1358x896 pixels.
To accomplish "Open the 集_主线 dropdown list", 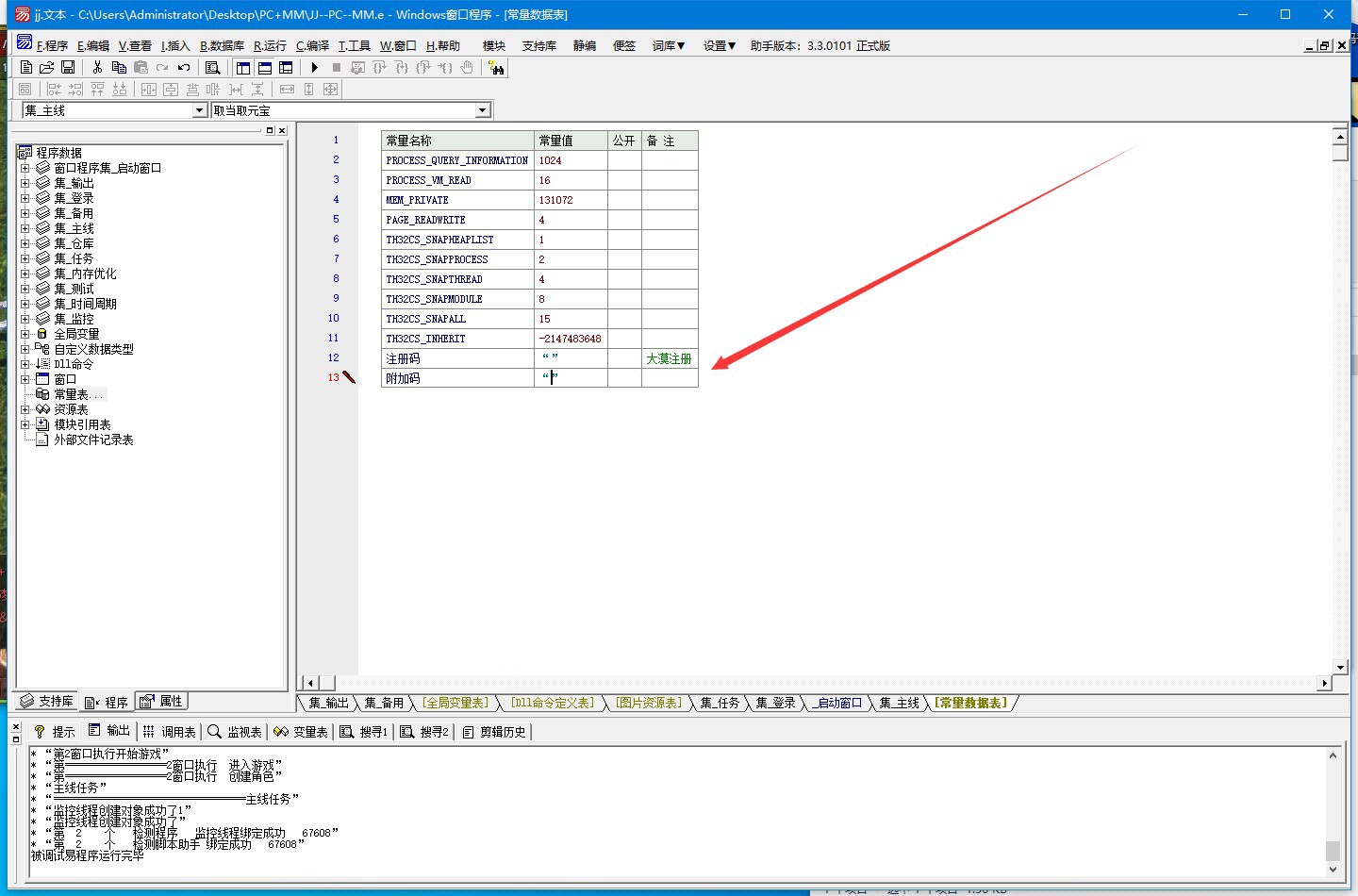I will [x=199, y=110].
